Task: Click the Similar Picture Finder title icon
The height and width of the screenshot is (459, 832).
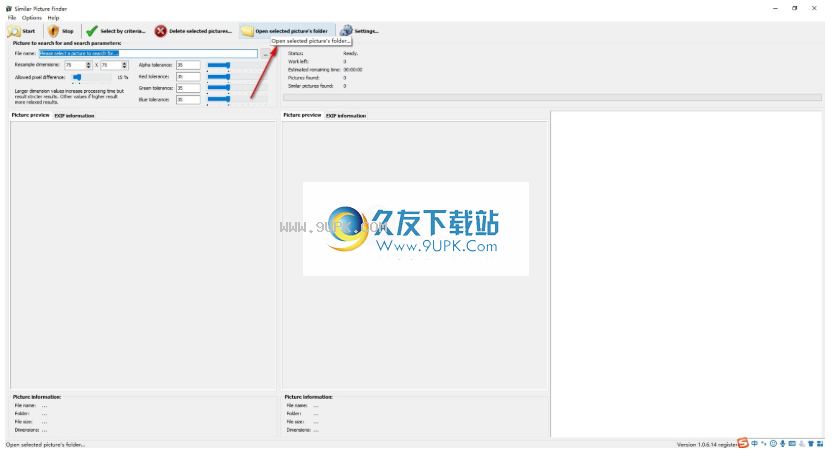Action: (x=9, y=8)
